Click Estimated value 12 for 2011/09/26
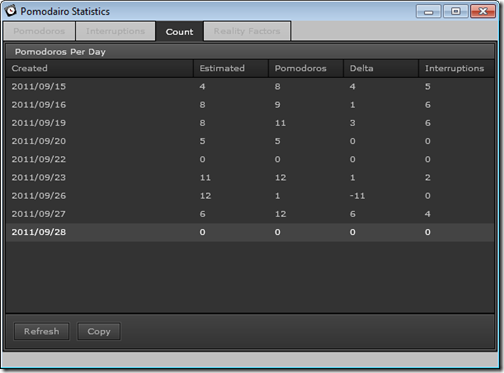 coord(205,196)
